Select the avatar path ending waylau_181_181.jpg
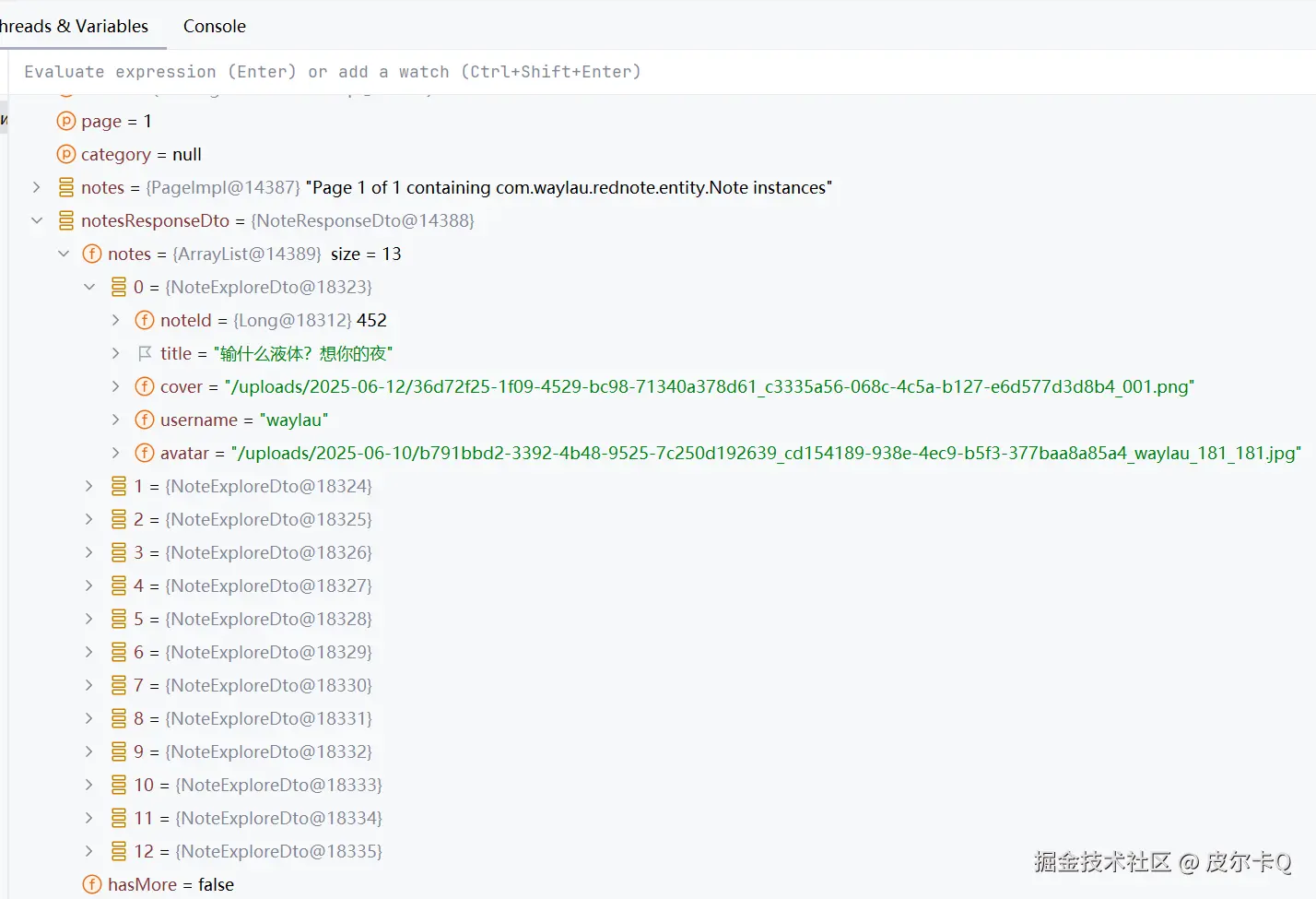Screen dimensions: 1316x899 pyautogui.click(x=766, y=453)
